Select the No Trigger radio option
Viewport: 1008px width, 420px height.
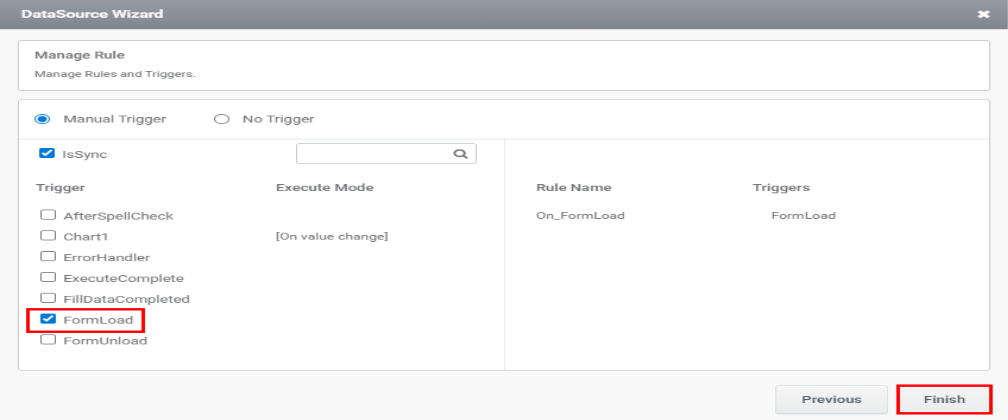point(222,119)
